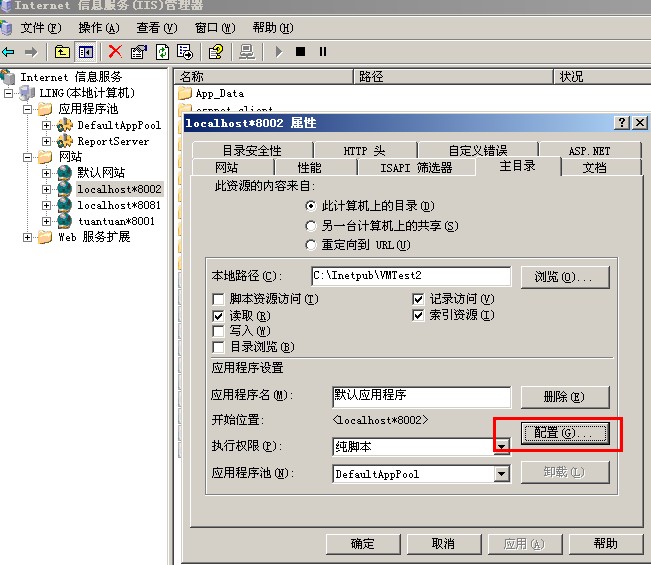
Task: Select localhost*8081 in the tree
Action: (119, 205)
